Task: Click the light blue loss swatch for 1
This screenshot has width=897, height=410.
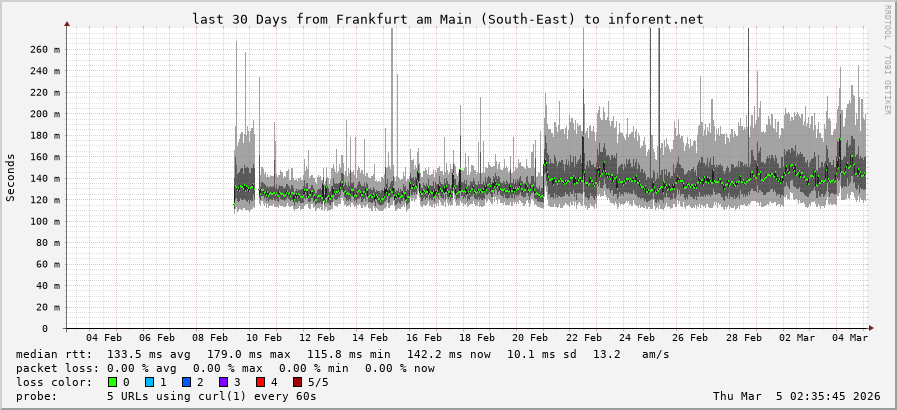Action: tap(149, 382)
